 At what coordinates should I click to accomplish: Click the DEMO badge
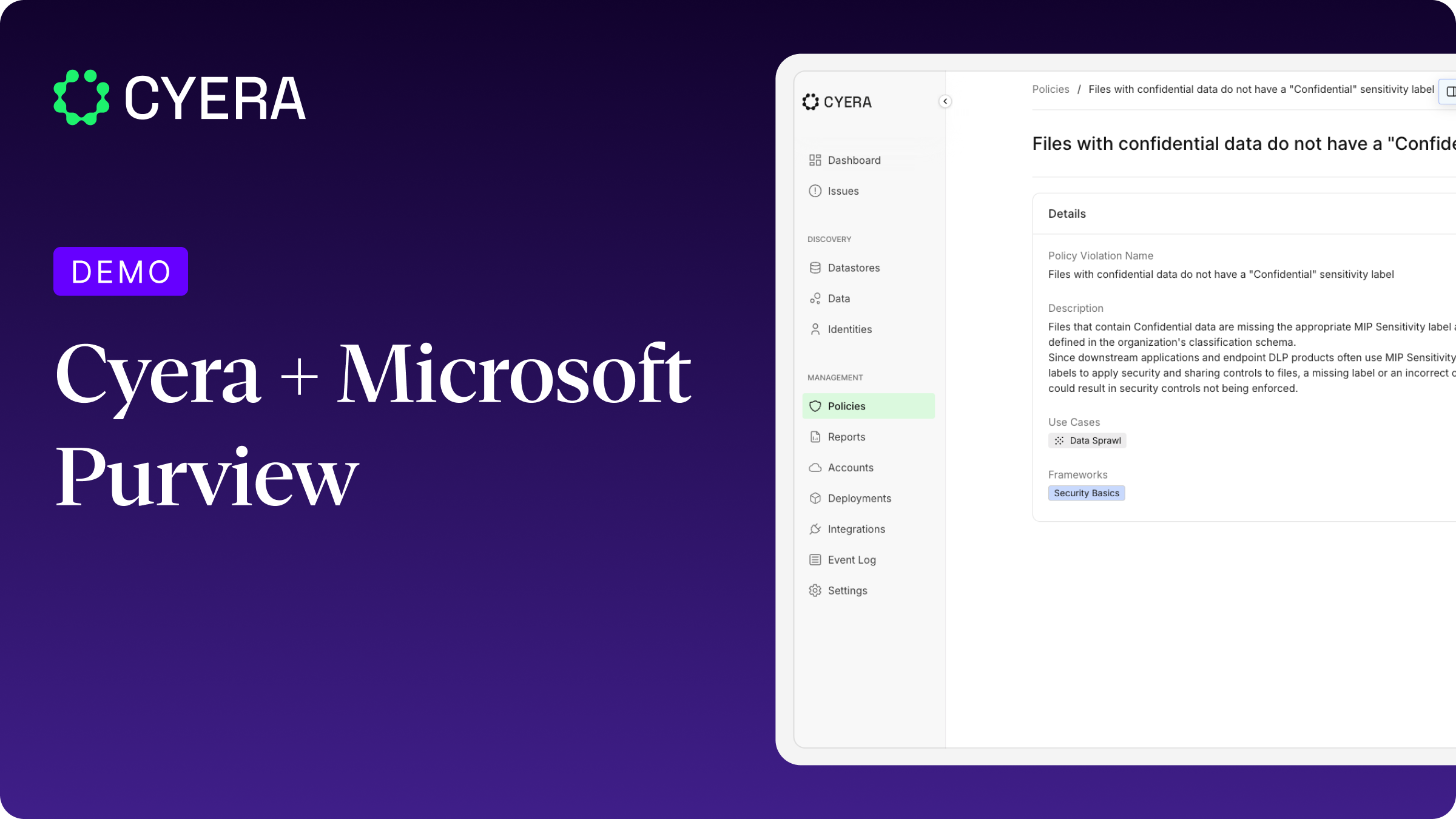pos(121,271)
